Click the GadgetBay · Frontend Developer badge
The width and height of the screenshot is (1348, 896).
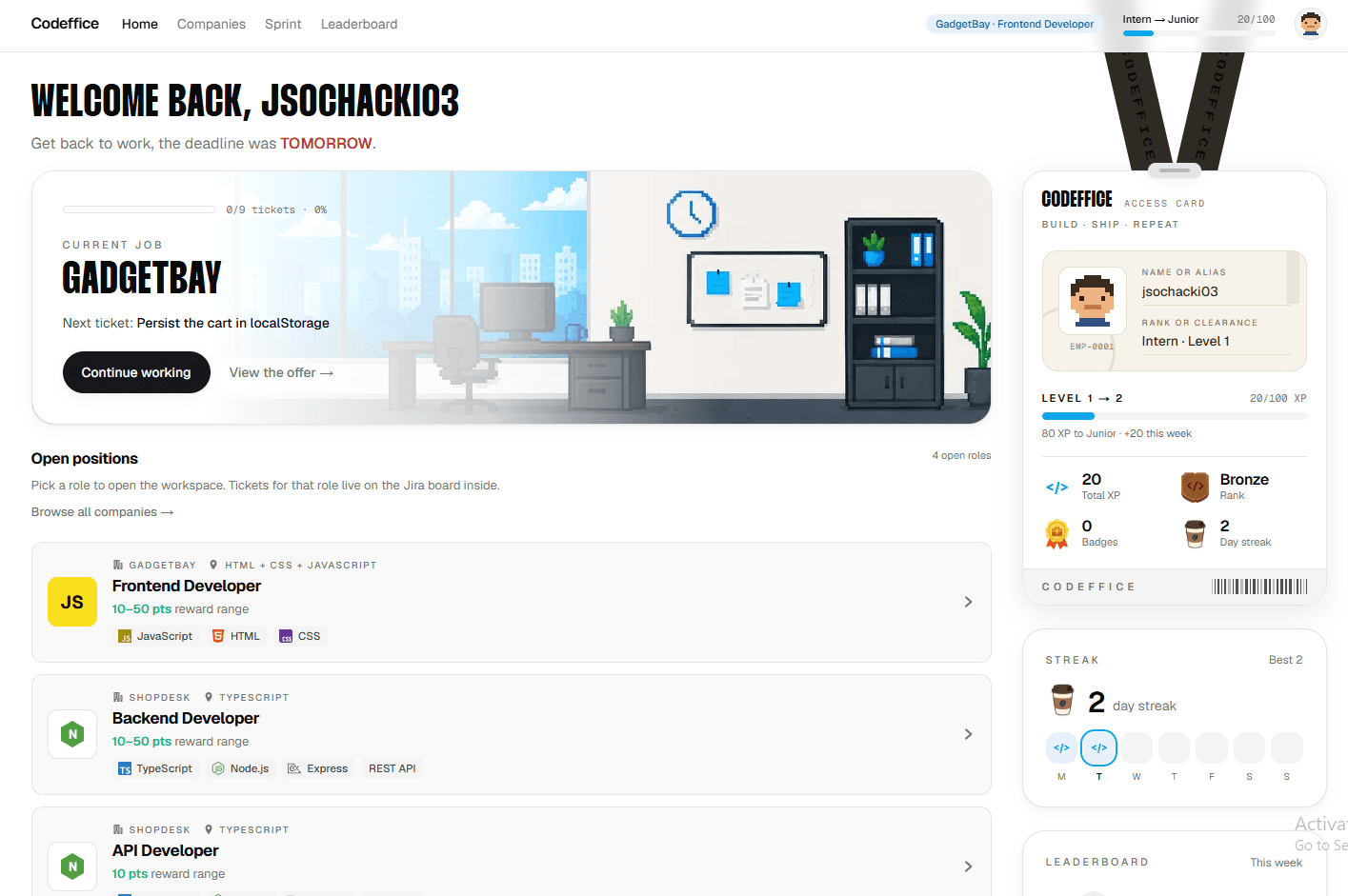pyautogui.click(x=1015, y=24)
